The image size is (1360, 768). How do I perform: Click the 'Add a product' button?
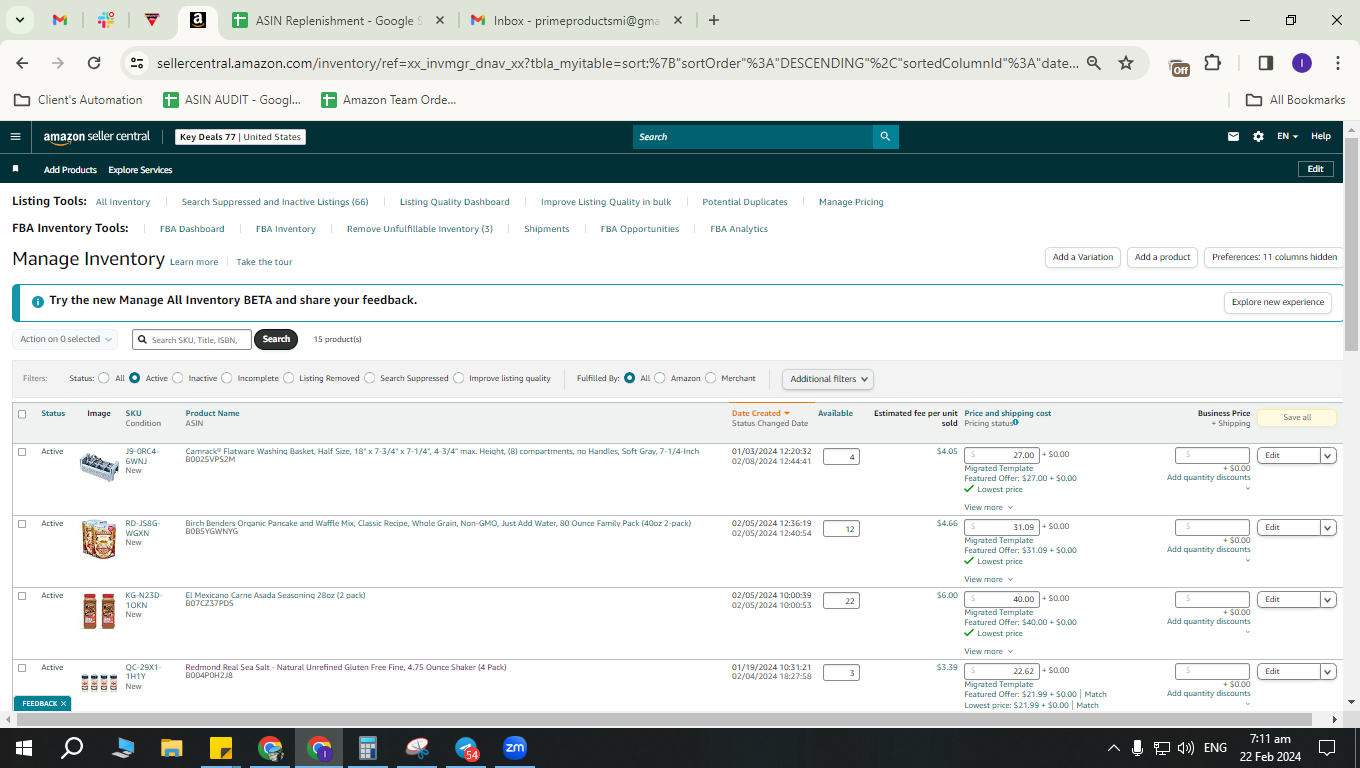click(x=1163, y=257)
